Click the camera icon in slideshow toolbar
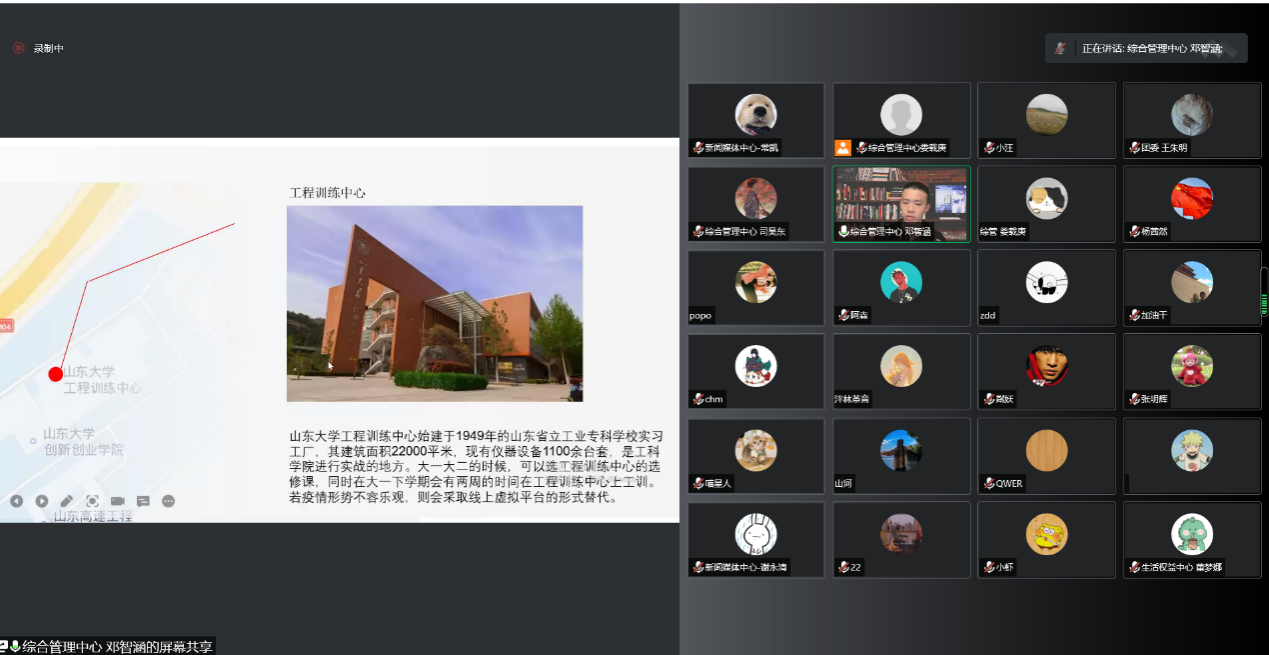1269x655 pixels. tap(118, 501)
